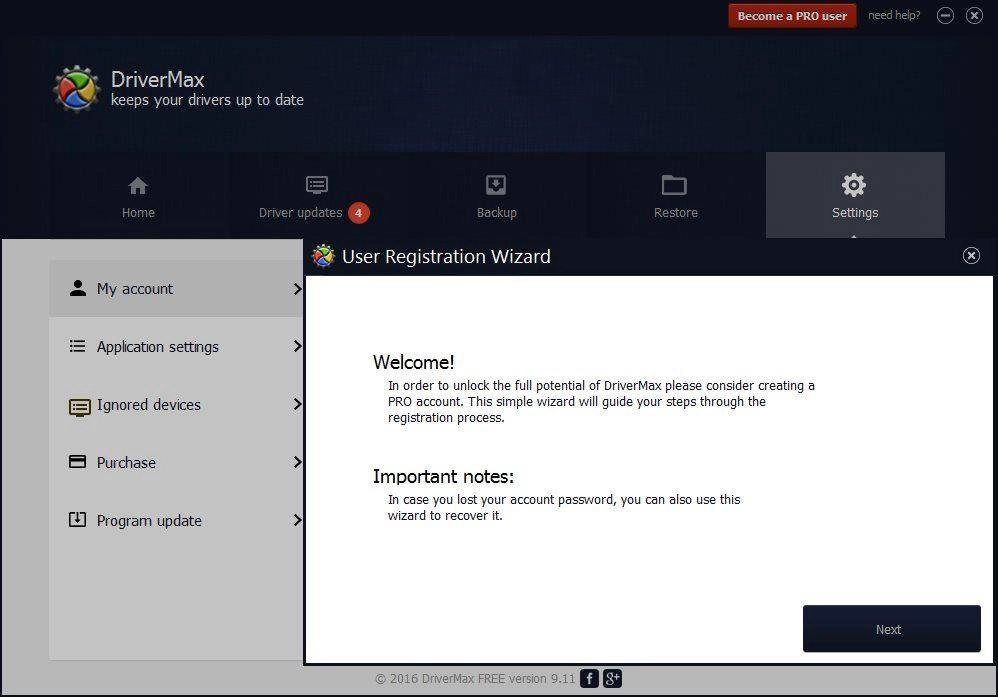
Task: Click the User Registration Wizard title
Action: 446,257
